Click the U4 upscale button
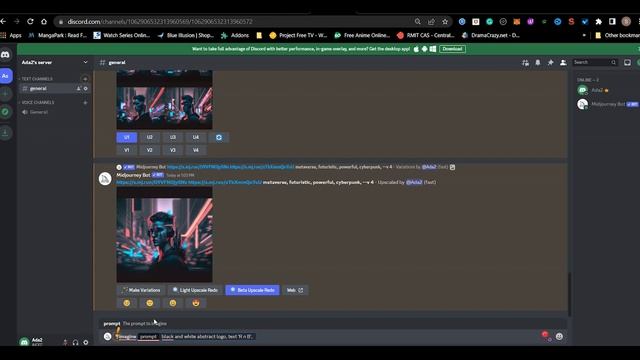This screenshot has height=360, width=640. point(196,138)
